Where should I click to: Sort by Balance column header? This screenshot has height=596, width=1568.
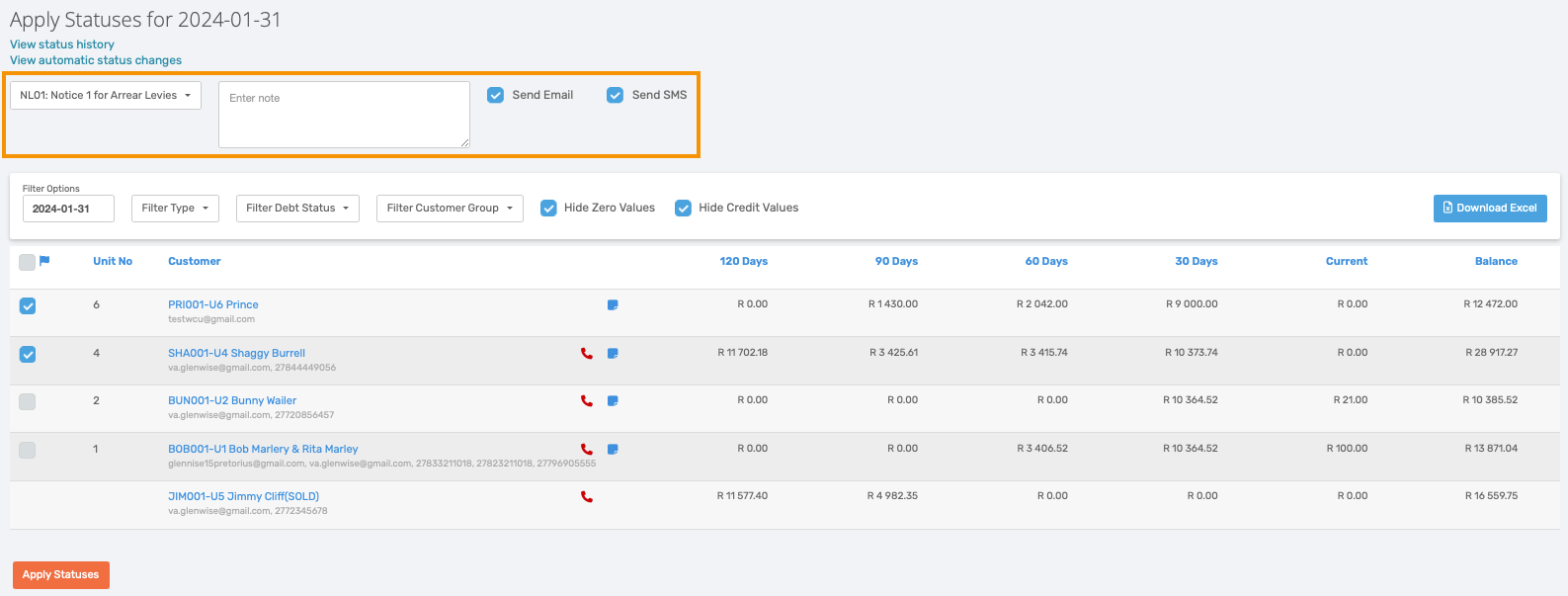click(1496, 261)
